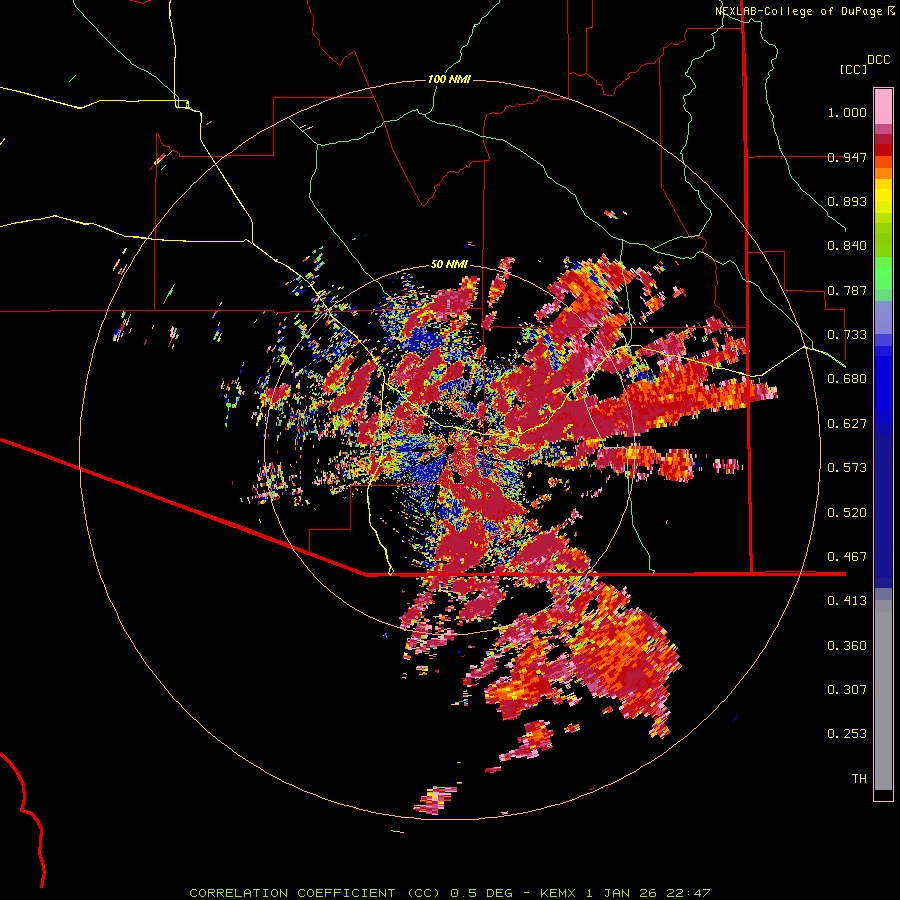Screen dimensions: 900x900
Task: Click the 0.360 scale value
Action: (847, 646)
